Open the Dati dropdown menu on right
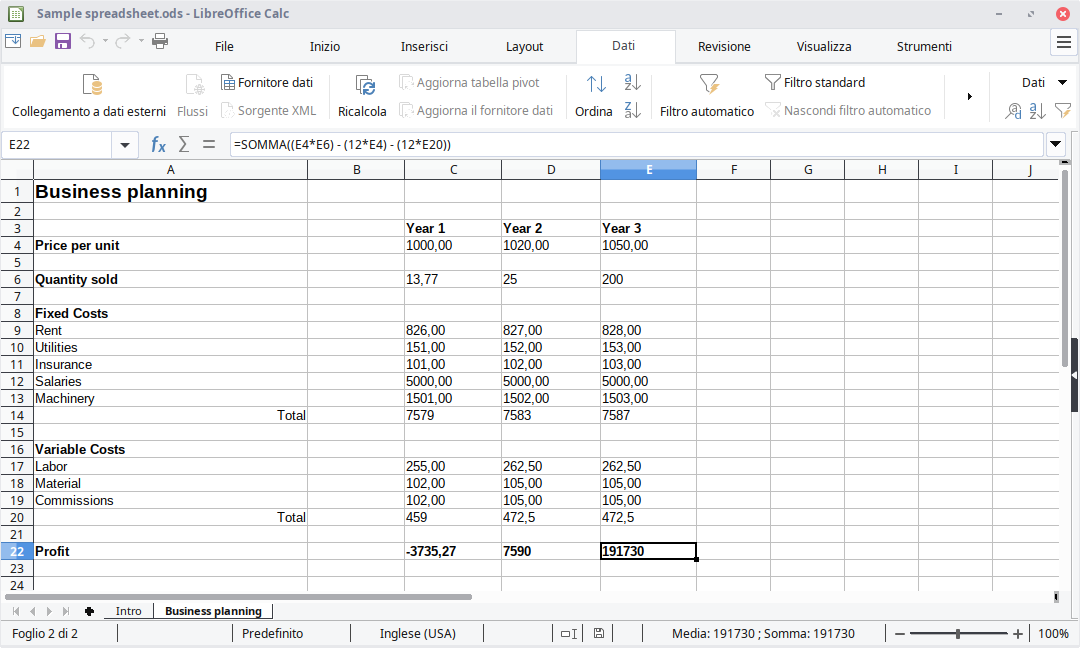The image size is (1080, 648). point(1040,82)
